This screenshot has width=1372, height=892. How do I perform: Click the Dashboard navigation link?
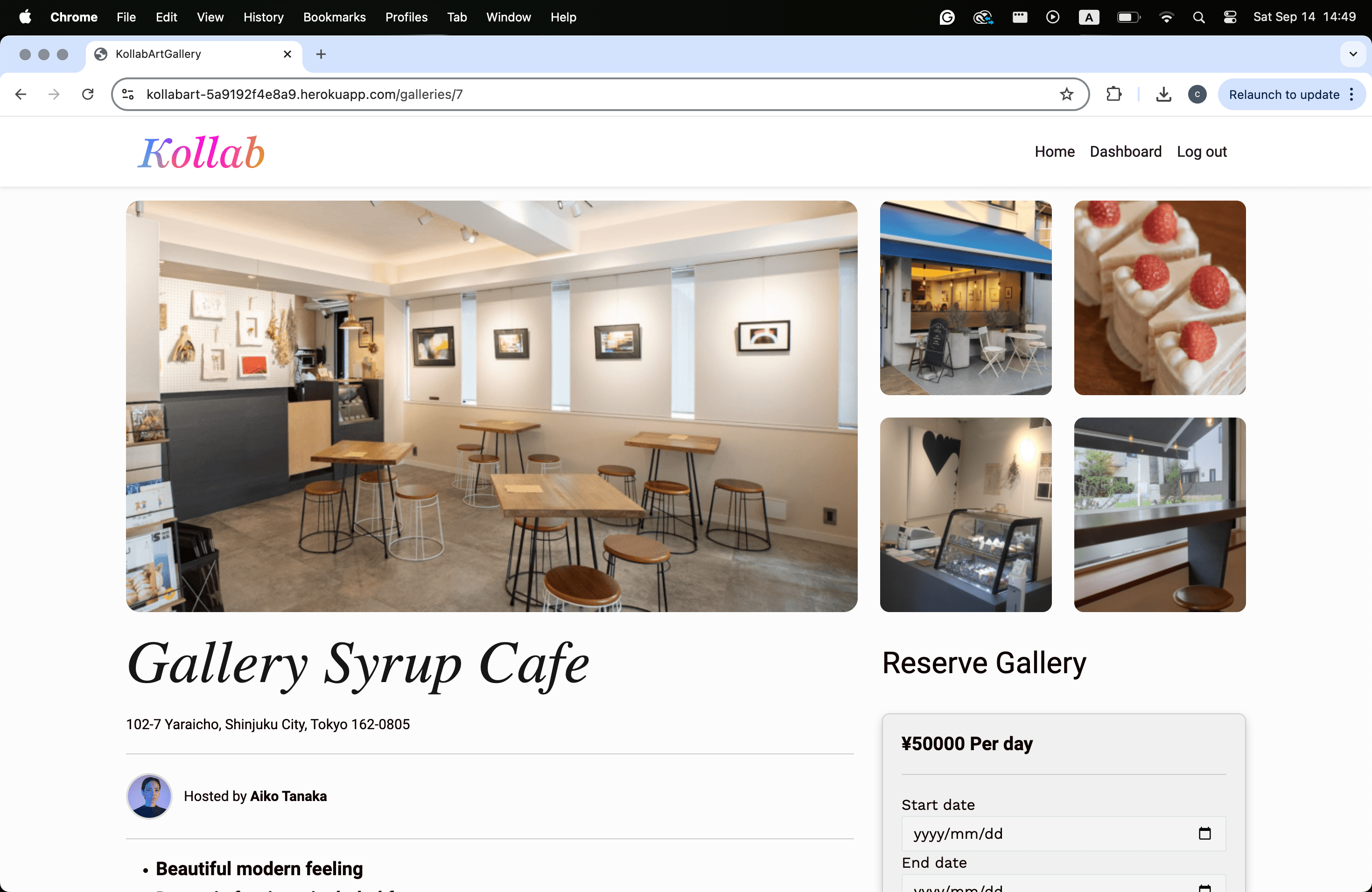coord(1125,152)
